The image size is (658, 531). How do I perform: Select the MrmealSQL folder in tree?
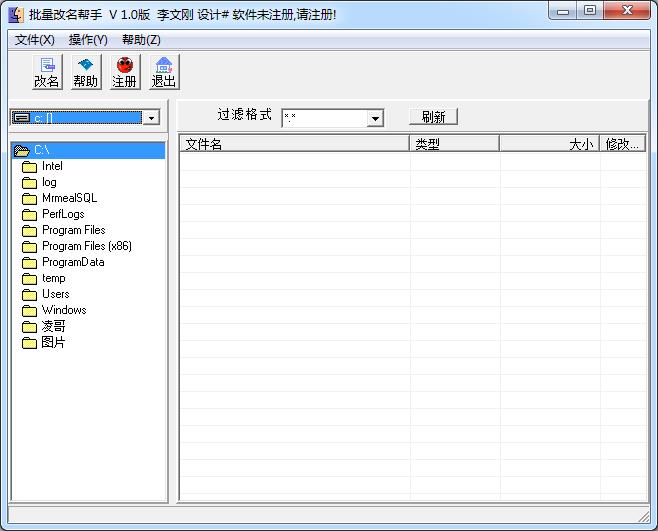(69, 198)
